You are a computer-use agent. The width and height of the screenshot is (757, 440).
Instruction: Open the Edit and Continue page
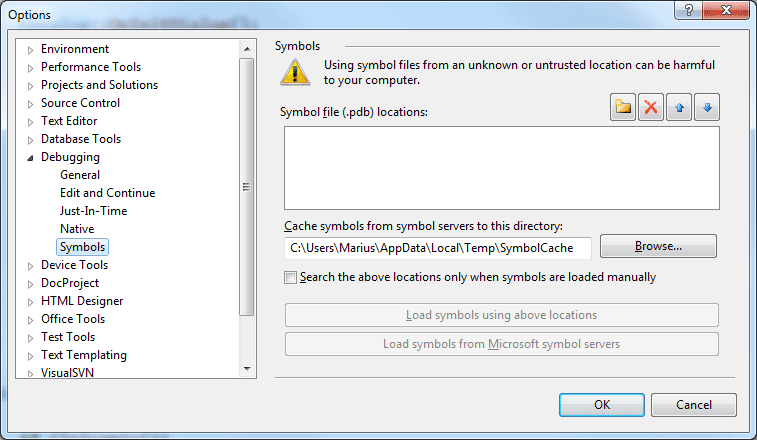107,193
